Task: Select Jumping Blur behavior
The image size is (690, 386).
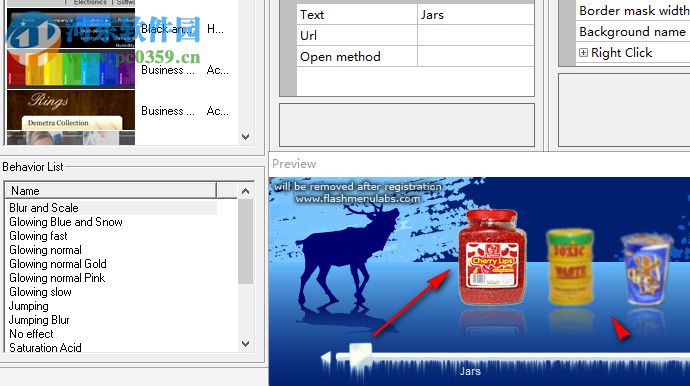Action: 39,320
